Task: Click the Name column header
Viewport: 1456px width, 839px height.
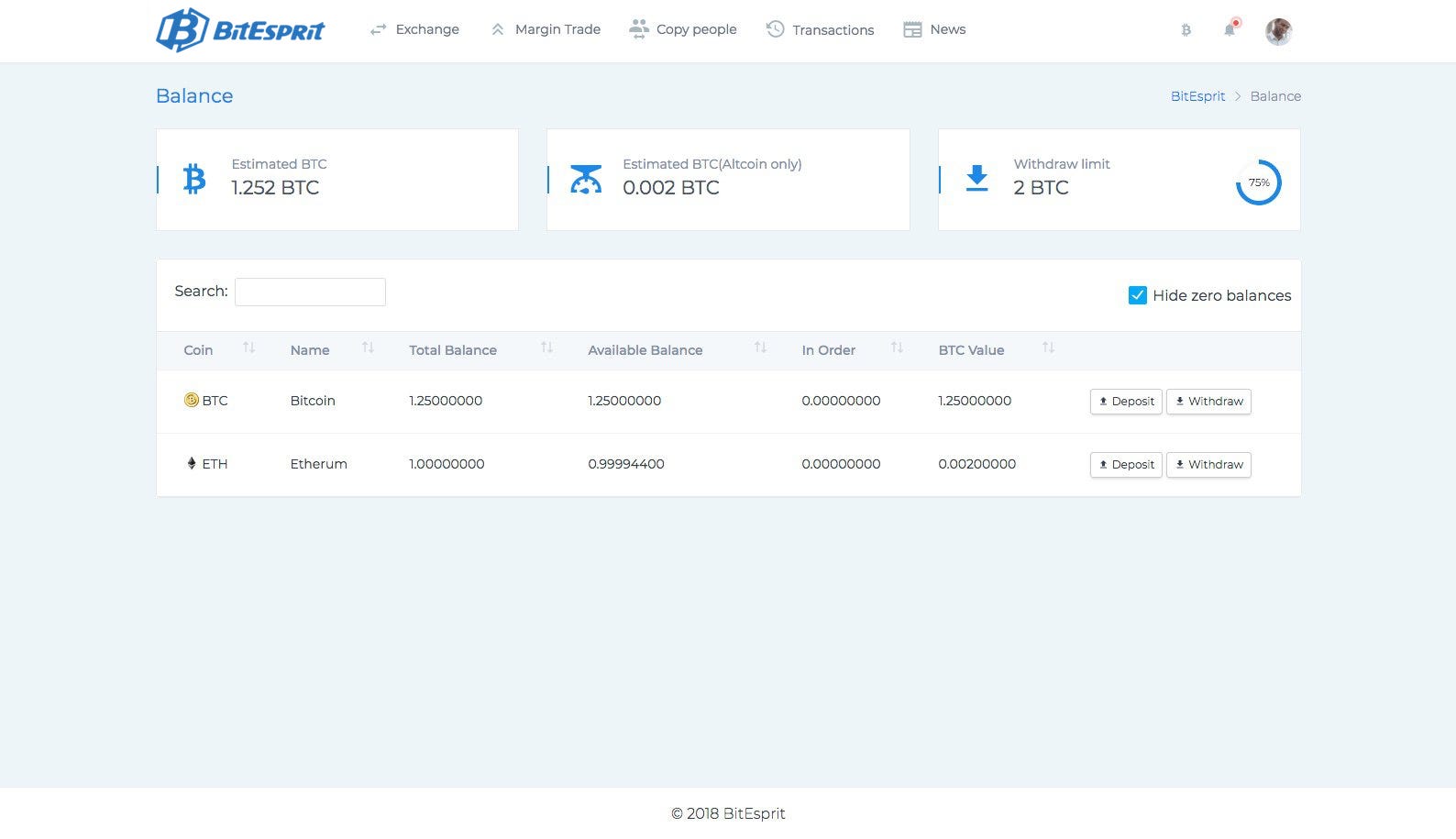Action: [x=310, y=350]
